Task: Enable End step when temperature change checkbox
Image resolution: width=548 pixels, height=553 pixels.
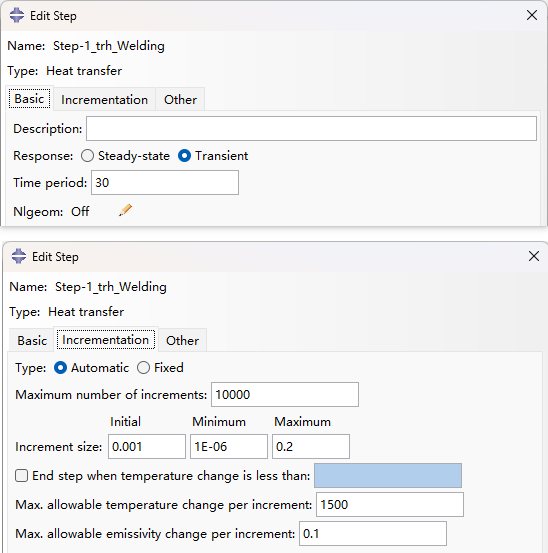Action: 22,475
